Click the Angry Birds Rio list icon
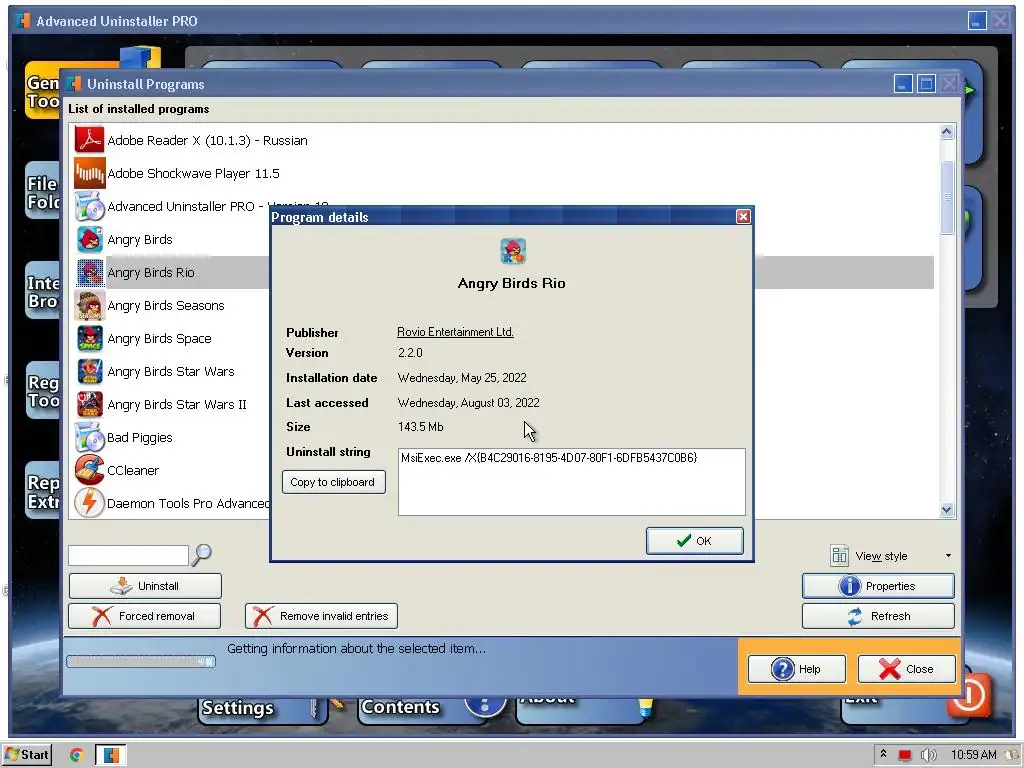Viewport: 1024px width, 768px height. (89, 272)
